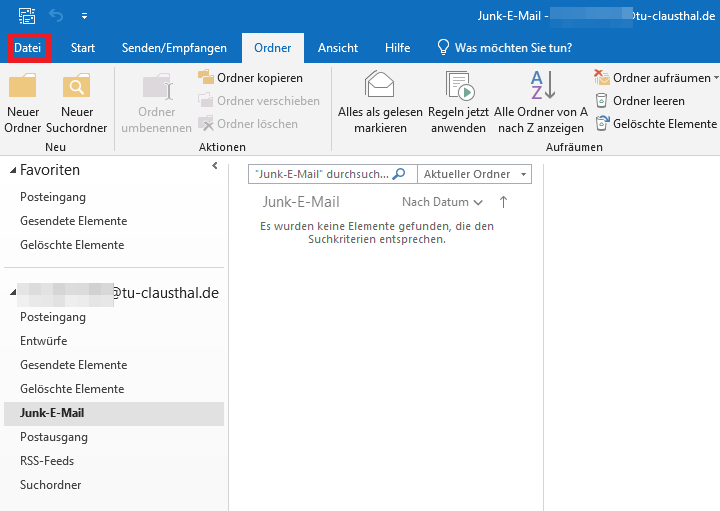
Task: Click the Gelöschte Elemente ribbon button
Action: [x=656, y=124]
